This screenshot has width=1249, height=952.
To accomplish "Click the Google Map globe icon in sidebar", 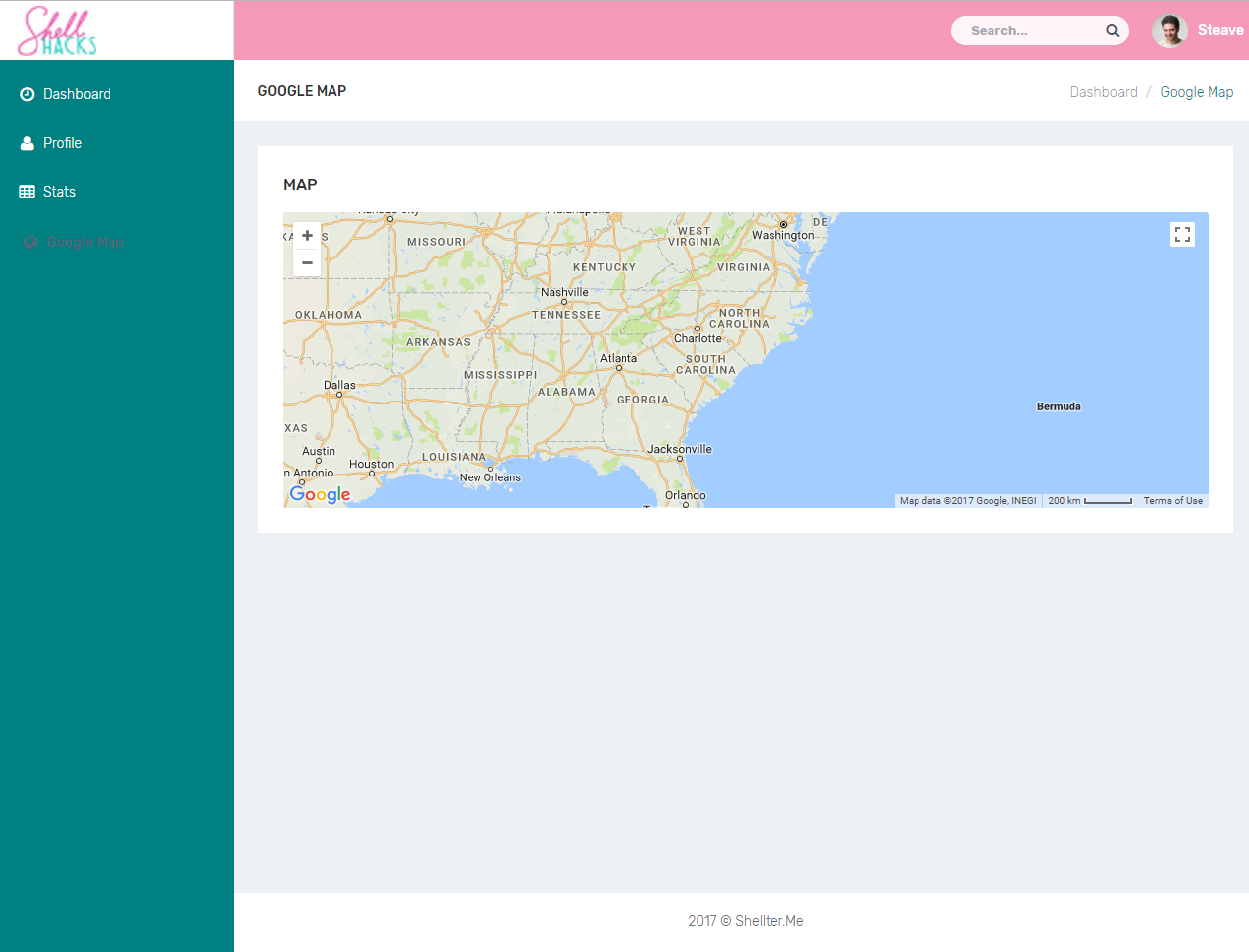I will tap(31, 242).
